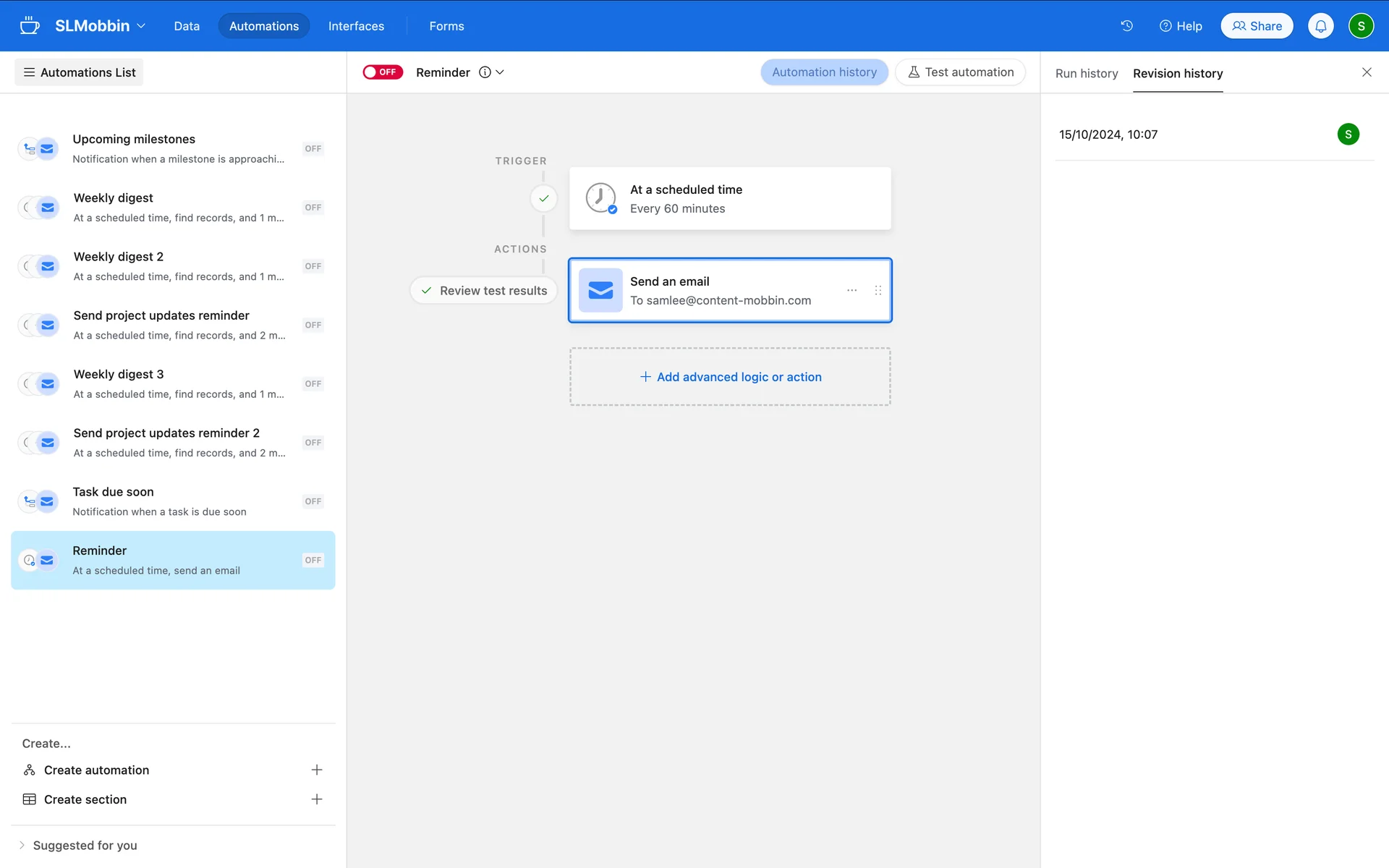Toggle the Reminder automation on
This screenshot has width=1389, height=868.
tap(382, 72)
